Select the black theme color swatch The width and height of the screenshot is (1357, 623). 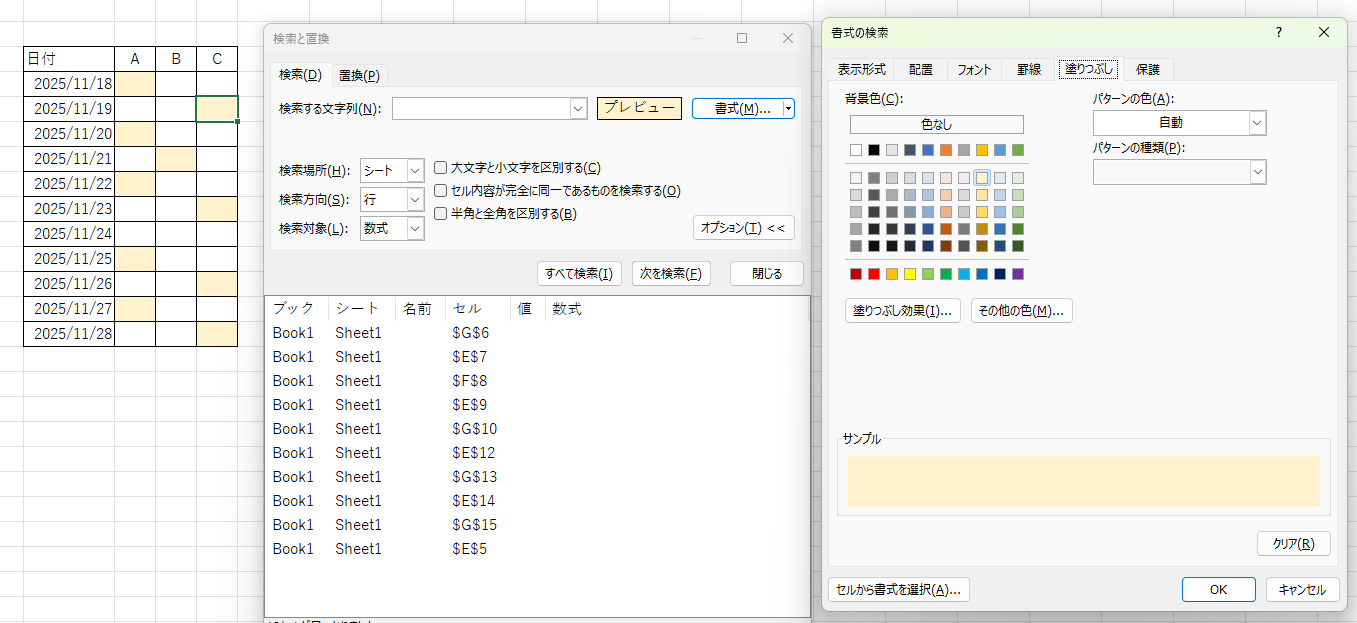(874, 150)
